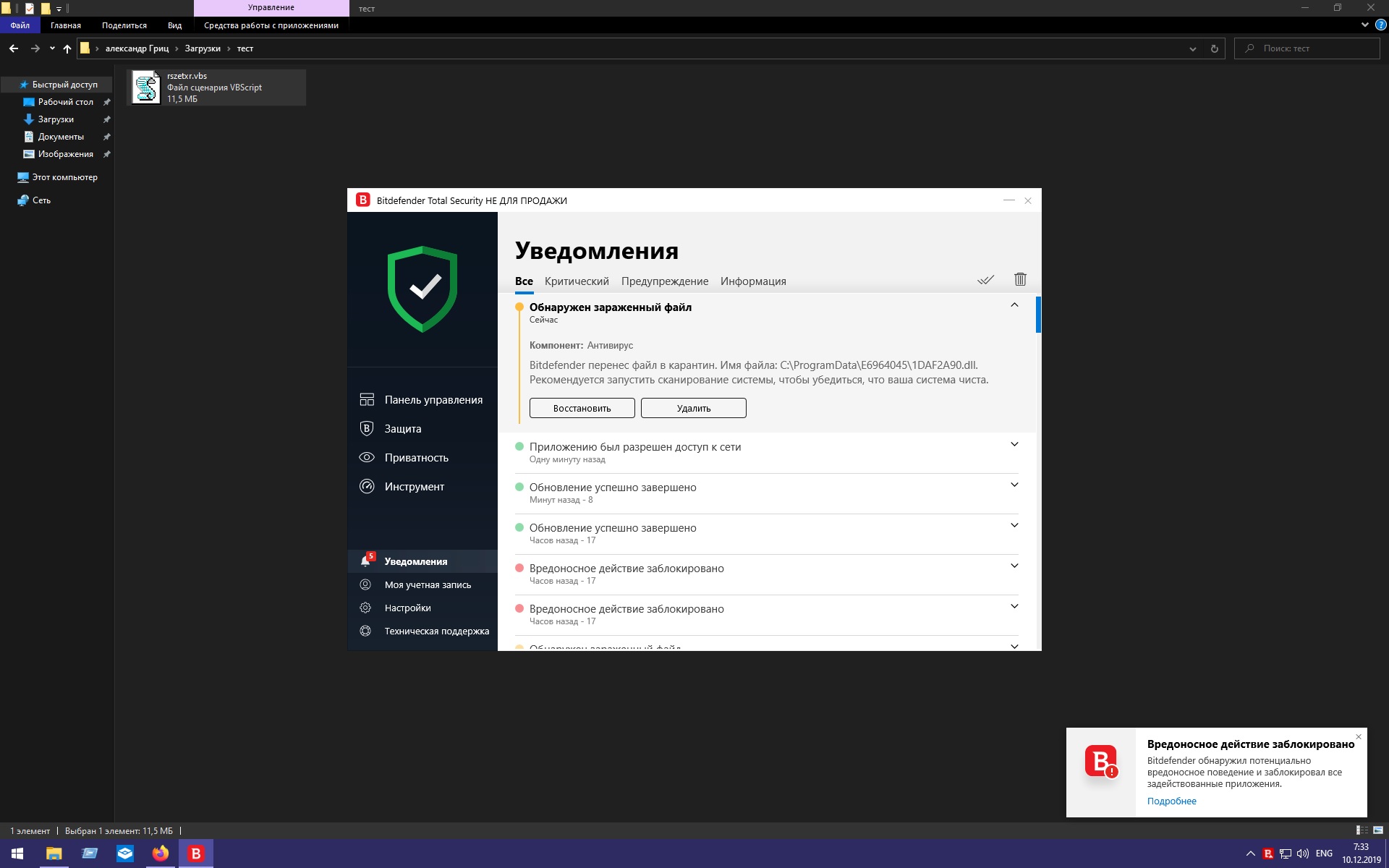Open the Protection (Защита) shield icon
This screenshot has width=1389, height=868.
point(367,428)
